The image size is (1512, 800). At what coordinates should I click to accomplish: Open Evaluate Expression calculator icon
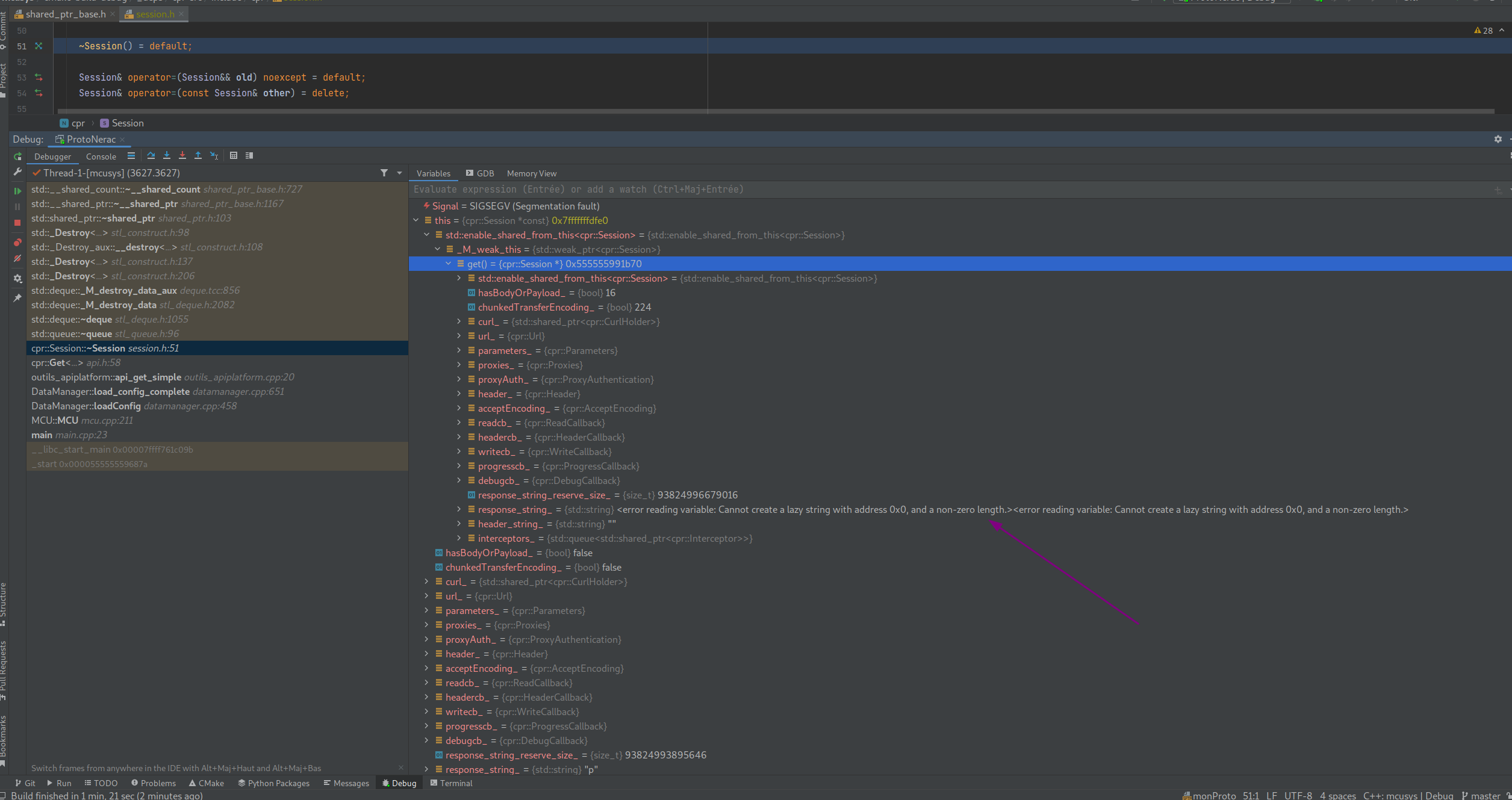pos(234,156)
